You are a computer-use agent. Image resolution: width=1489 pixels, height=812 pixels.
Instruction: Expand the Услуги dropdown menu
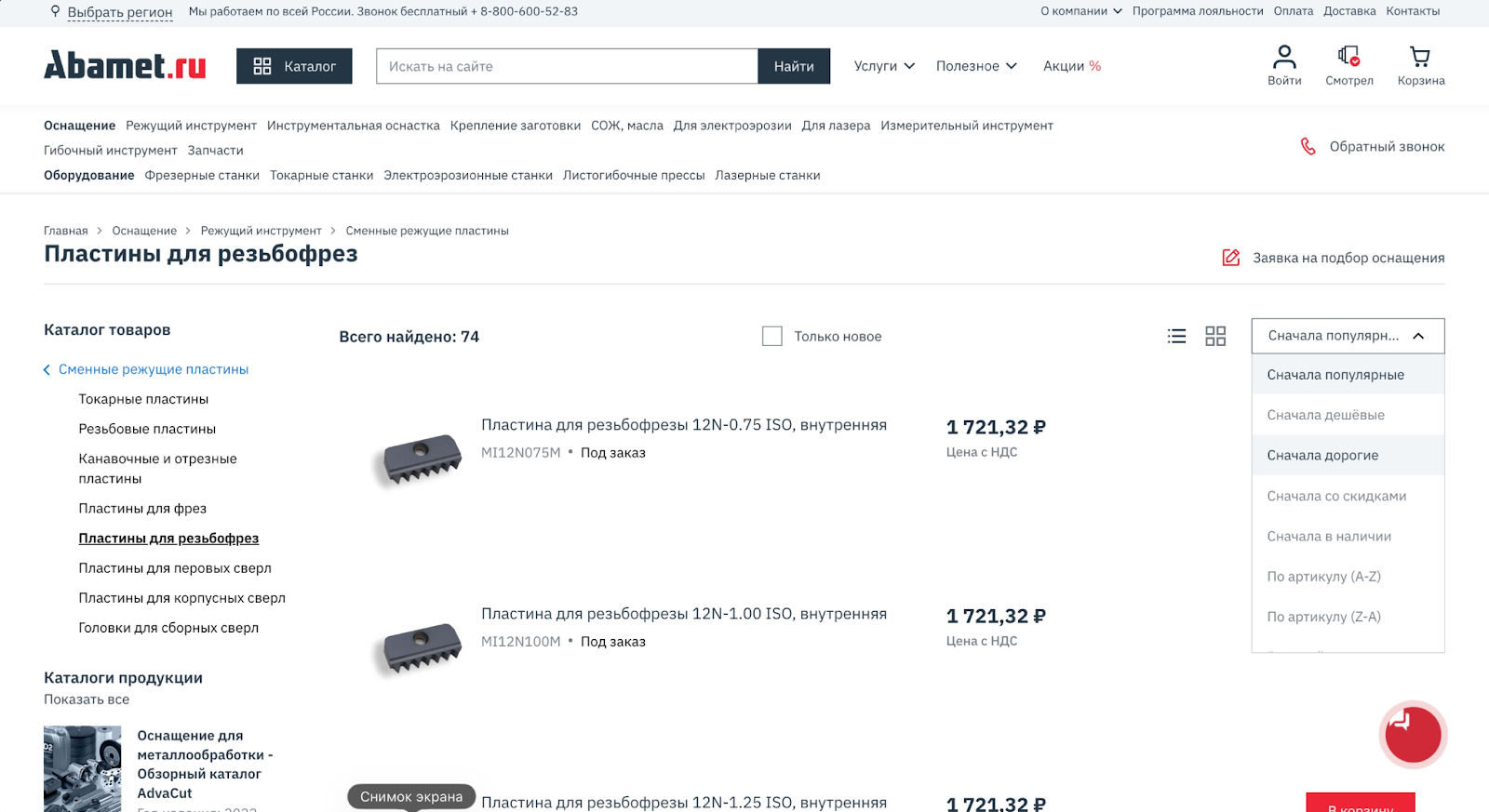[x=884, y=66]
